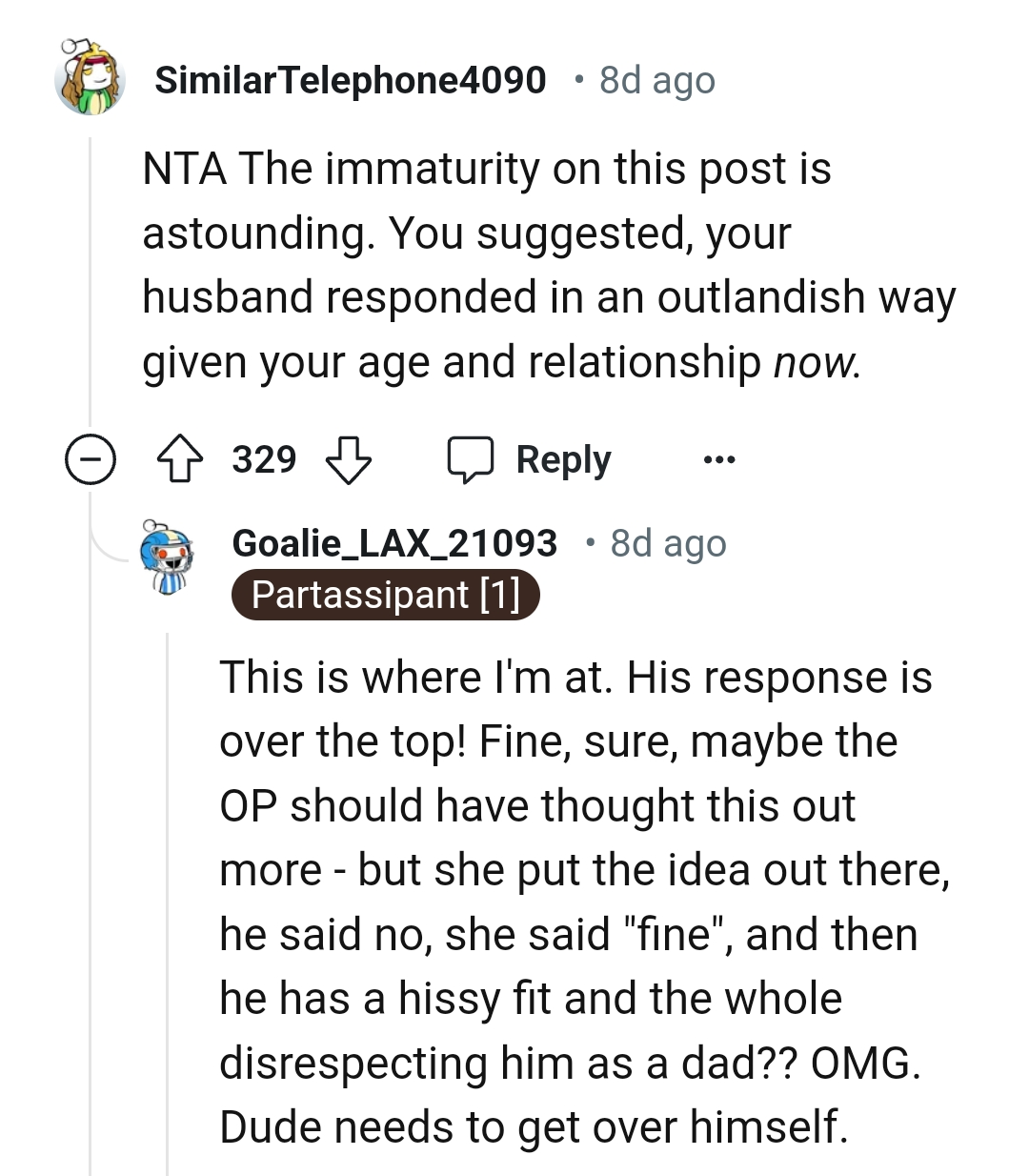Downvote SimilarTelephone4090's comment
This screenshot has height=1176, width=1029.
tap(348, 460)
